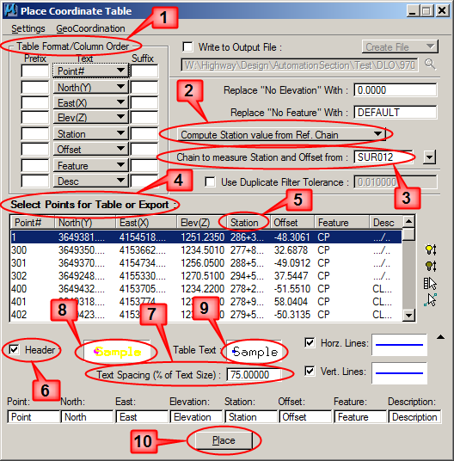454x461 pixels.
Task: Click the Station column header in points list
Action: coord(248,222)
